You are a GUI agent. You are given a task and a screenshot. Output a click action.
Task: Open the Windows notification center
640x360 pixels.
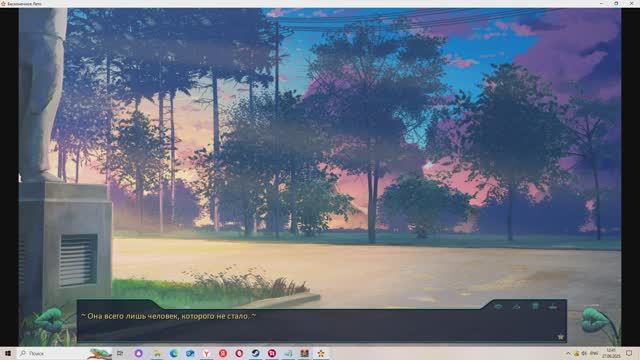pyautogui.click(x=629, y=353)
